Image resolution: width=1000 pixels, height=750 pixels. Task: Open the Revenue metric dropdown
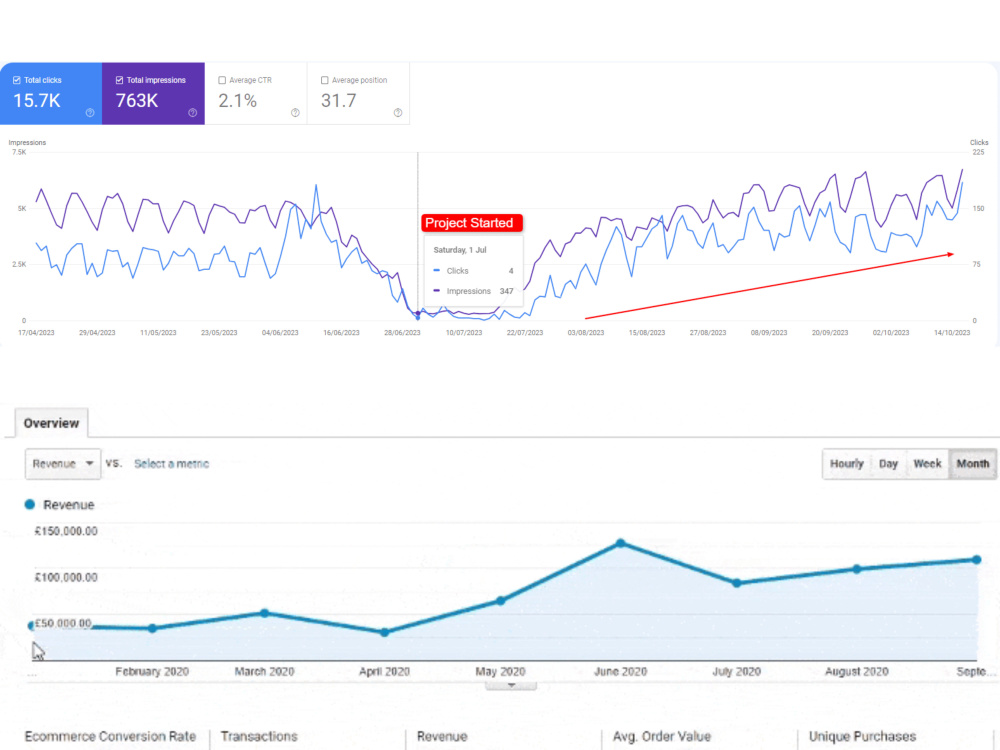62,464
